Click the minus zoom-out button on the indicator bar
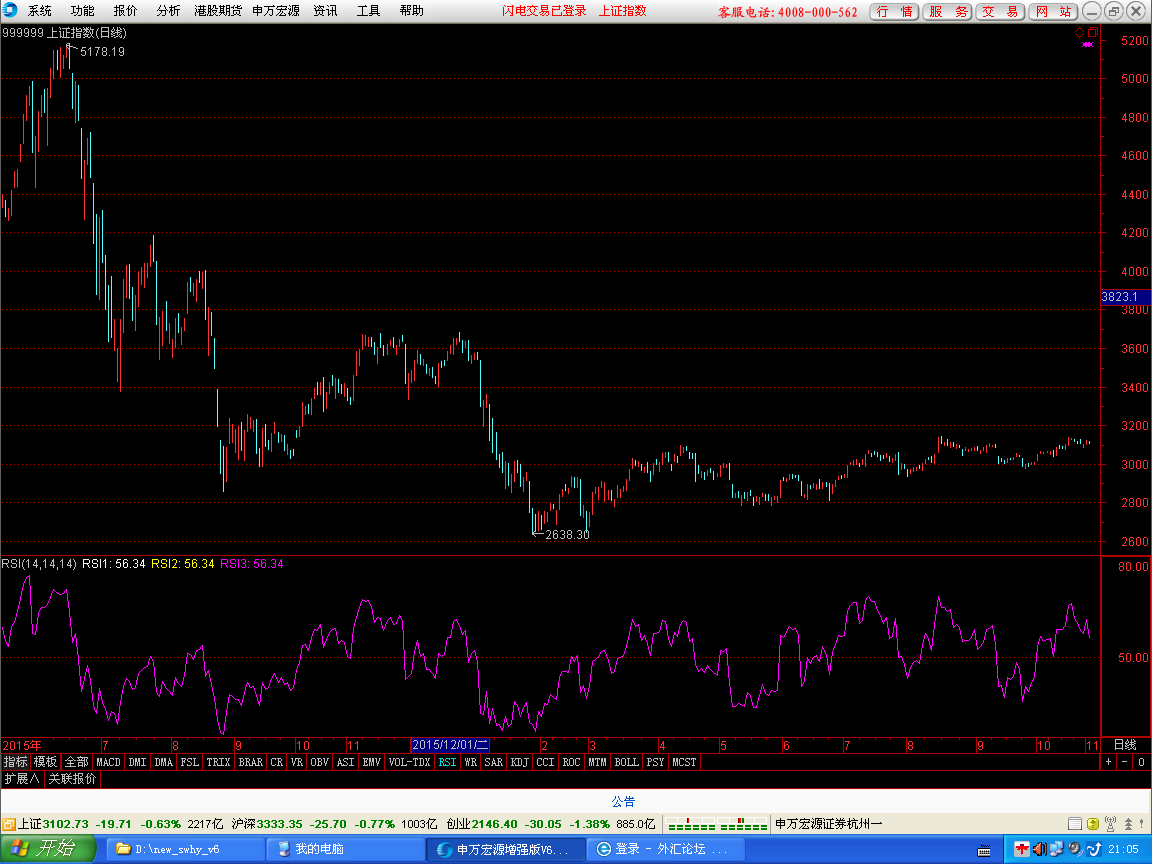The height and width of the screenshot is (864, 1152). 1125,763
